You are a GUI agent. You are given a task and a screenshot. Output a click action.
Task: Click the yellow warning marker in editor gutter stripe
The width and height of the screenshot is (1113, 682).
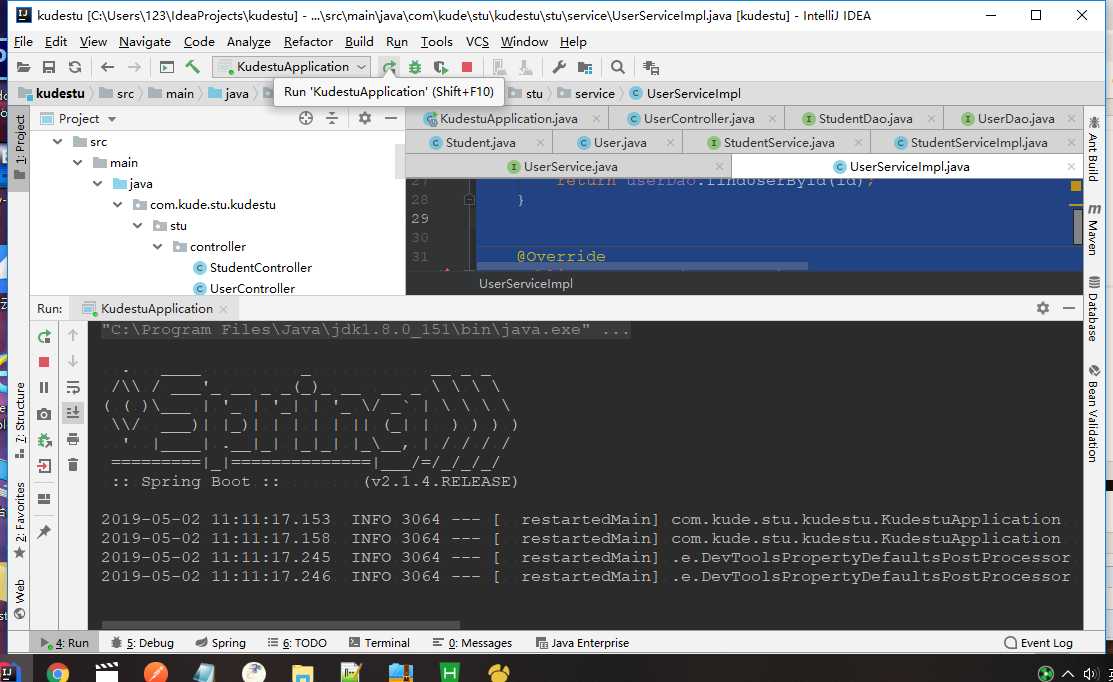tap(1076, 186)
